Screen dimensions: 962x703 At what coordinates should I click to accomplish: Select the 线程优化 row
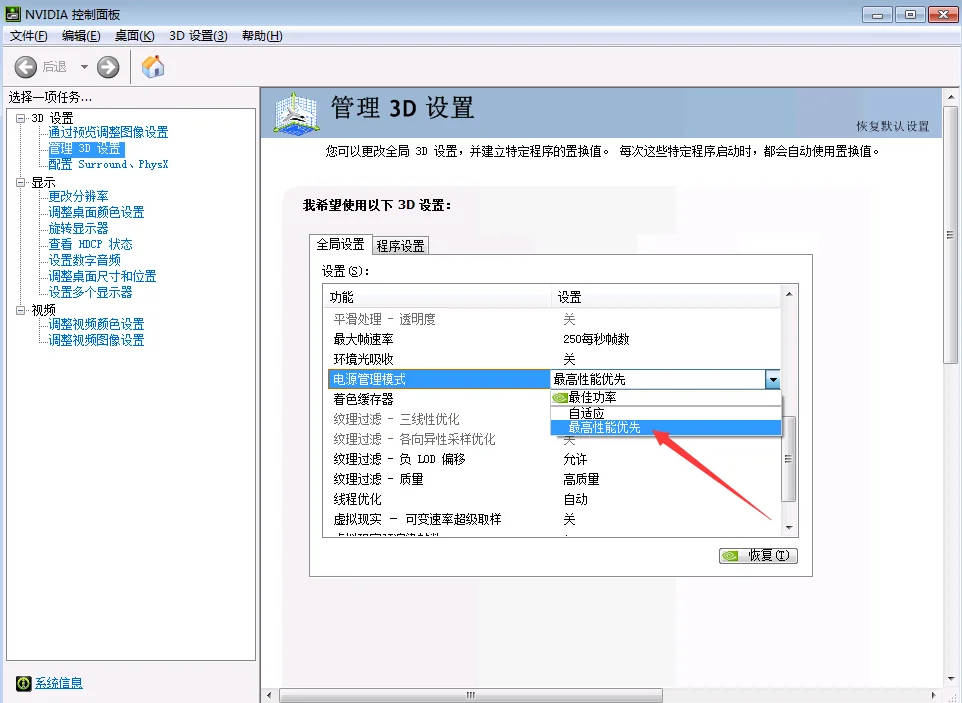tap(554, 499)
